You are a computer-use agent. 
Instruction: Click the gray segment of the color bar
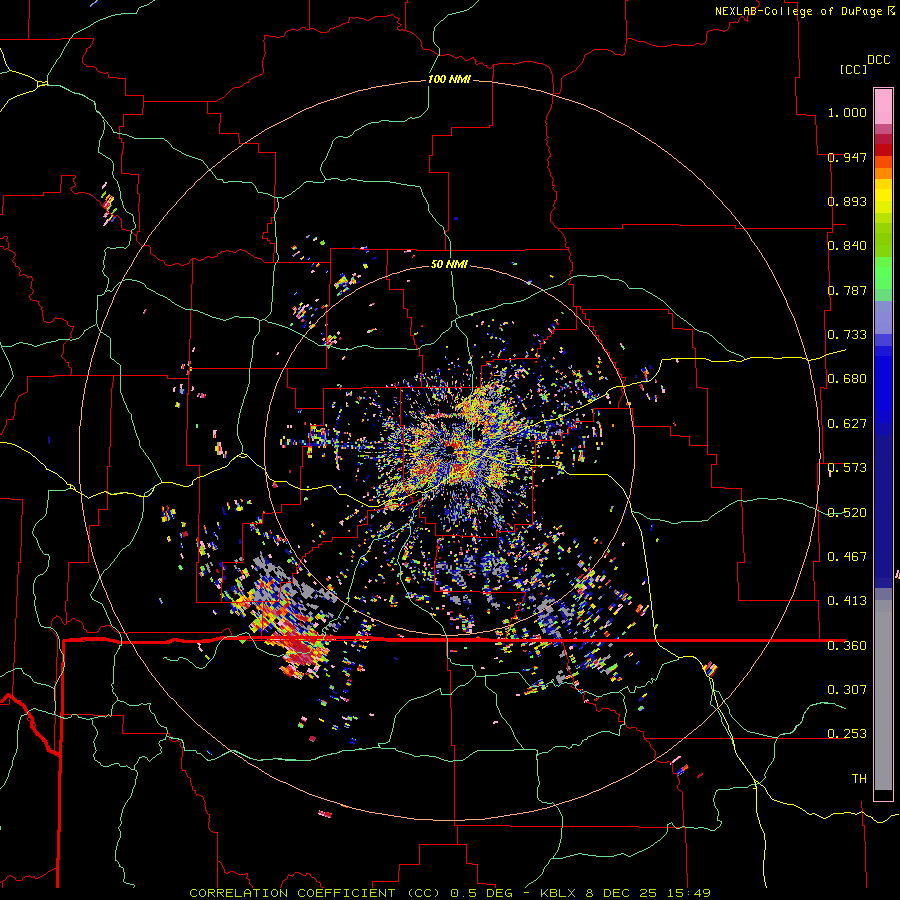coord(883,695)
